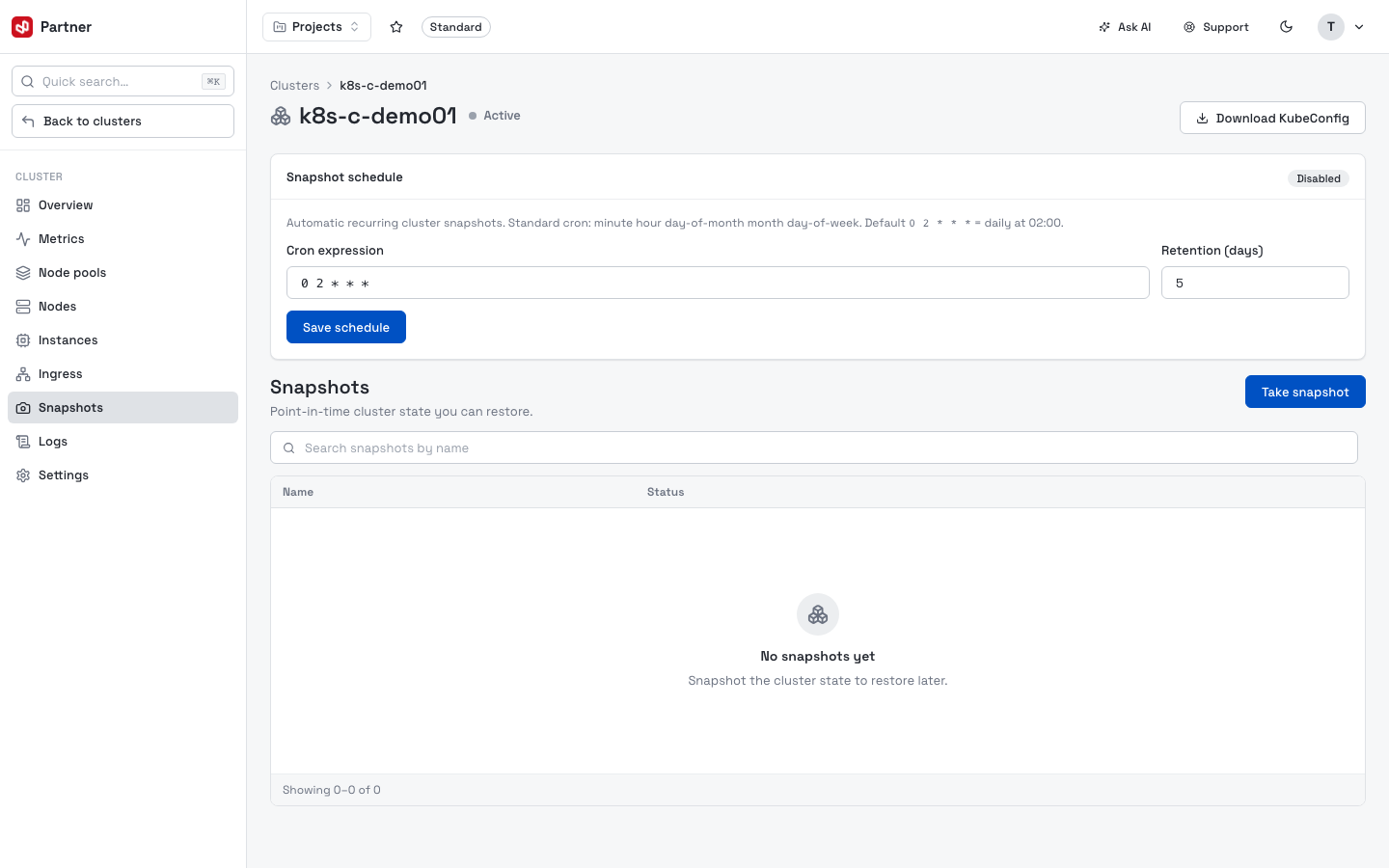Viewport: 1389px width, 868px height.
Task: Open the Nodes section
Action: [123, 307]
